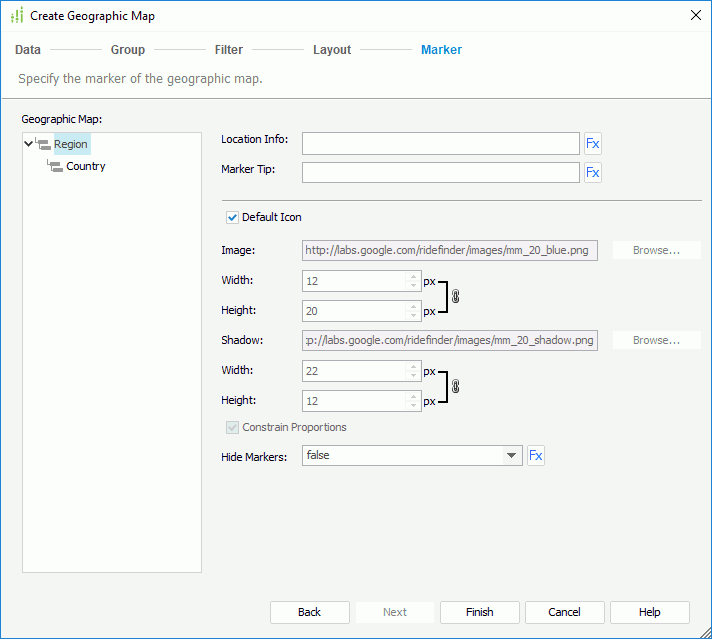
Task: Decrease the shadow Height spinner value
Action: coord(413,405)
